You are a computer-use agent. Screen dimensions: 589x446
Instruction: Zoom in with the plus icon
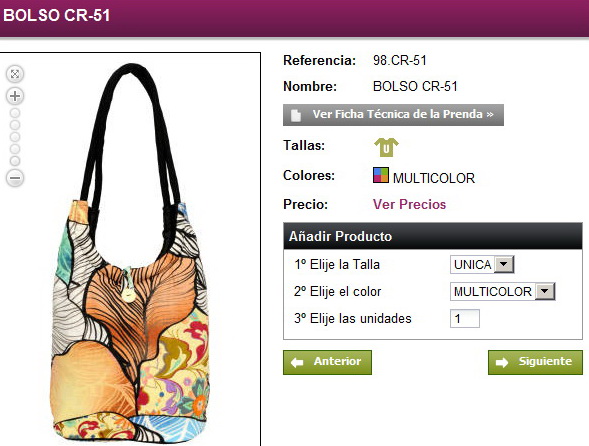click(15, 96)
